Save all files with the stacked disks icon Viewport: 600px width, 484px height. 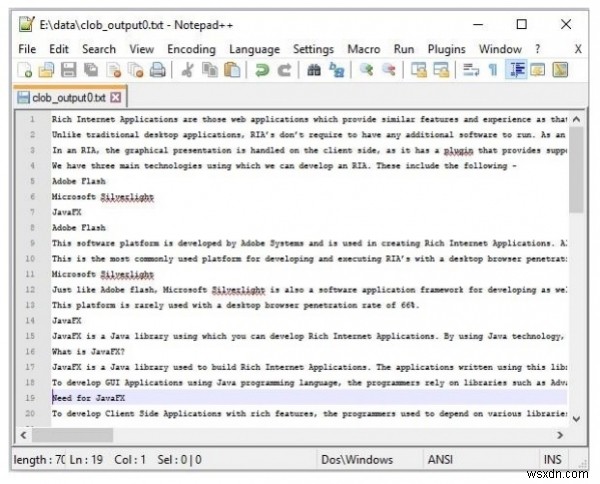(x=91, y=70)
